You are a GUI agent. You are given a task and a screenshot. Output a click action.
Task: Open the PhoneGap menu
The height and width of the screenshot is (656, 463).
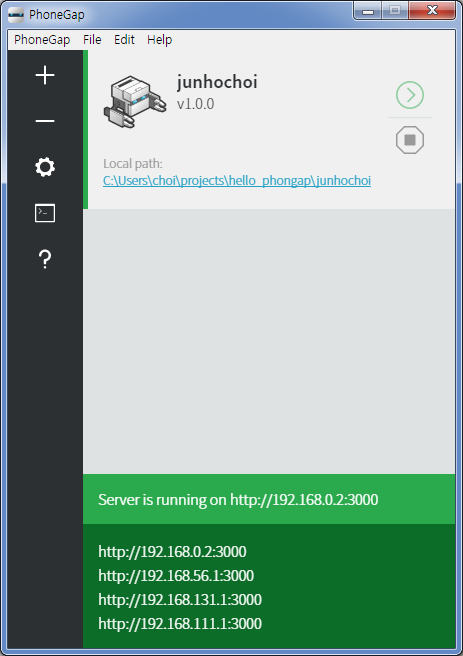pyautogui.click(x=42, y=40)
